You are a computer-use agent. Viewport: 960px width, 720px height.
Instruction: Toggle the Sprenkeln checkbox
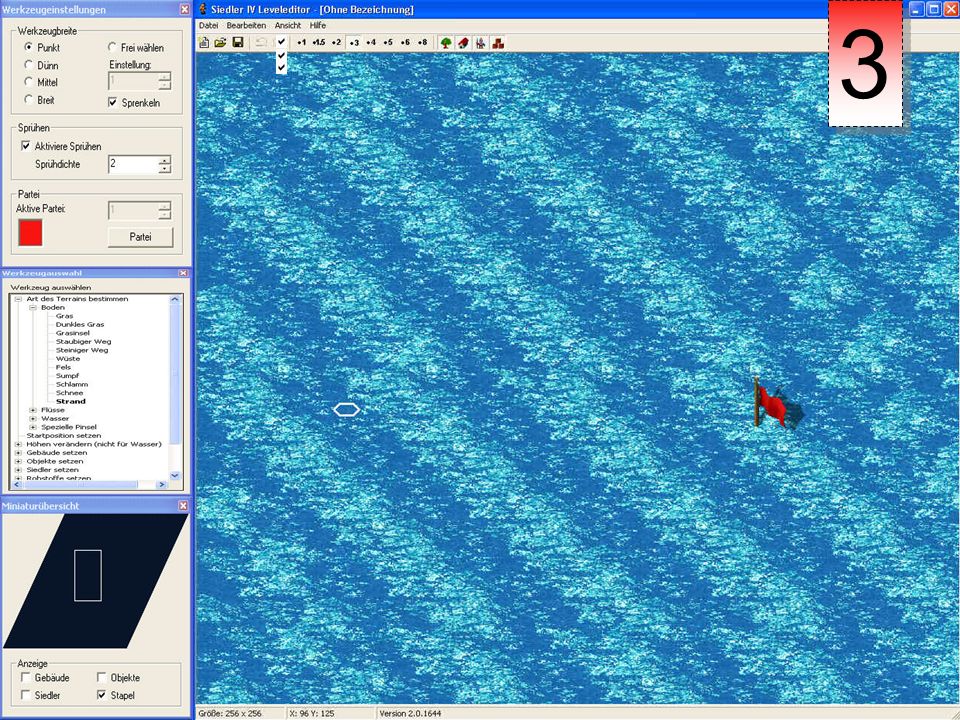click(x=113, y=102)
